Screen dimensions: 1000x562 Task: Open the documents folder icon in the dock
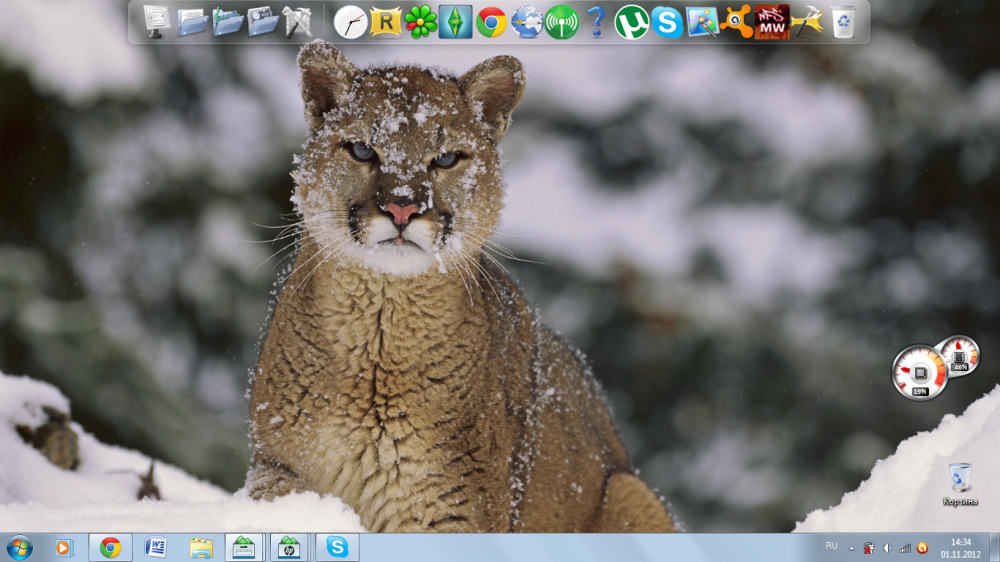pyautogui.click(x=192, y=22)
